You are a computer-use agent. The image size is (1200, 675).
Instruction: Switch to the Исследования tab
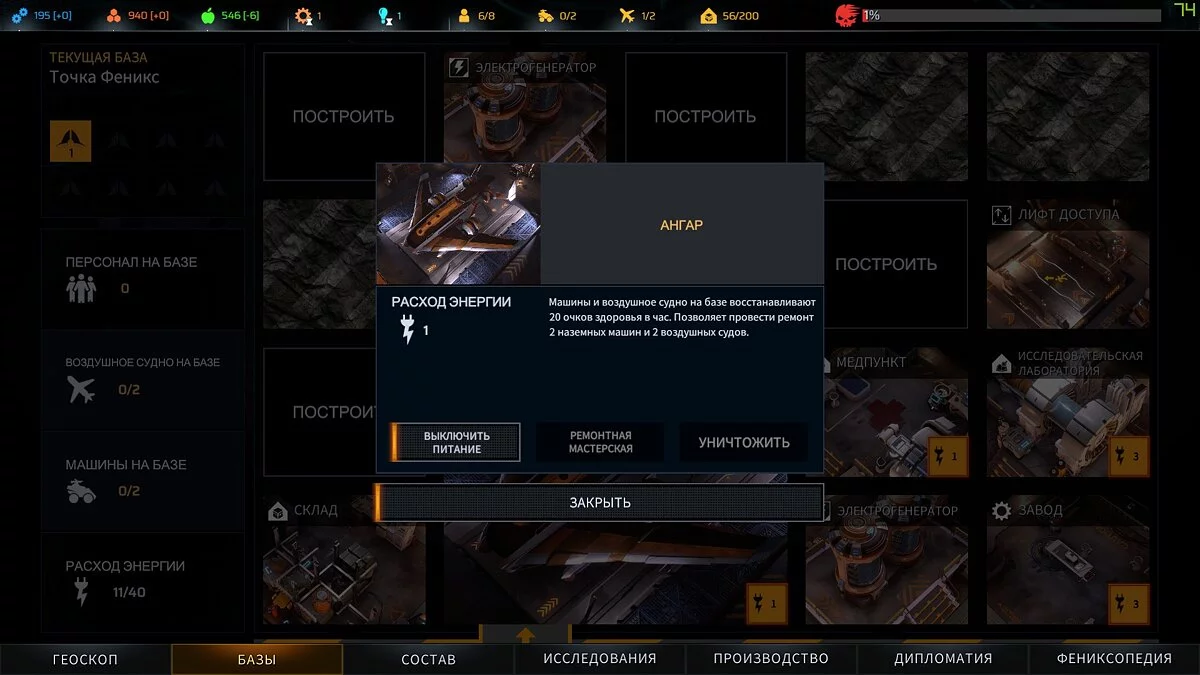coord(600,659)
